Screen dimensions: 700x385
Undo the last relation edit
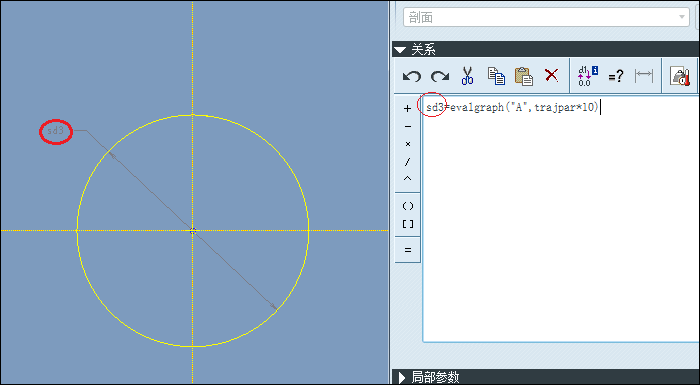[x=411, y=76]
